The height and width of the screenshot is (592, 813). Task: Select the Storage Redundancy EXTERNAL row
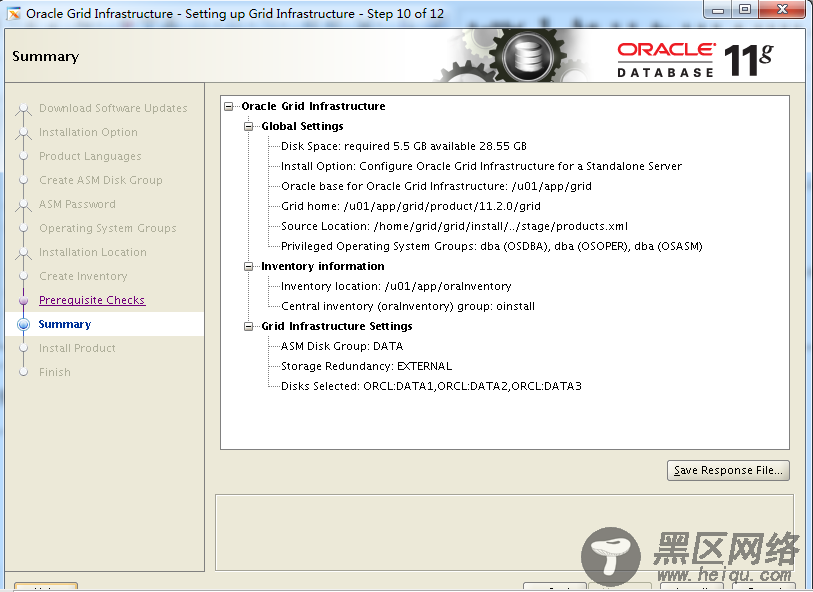coord(366,367)
